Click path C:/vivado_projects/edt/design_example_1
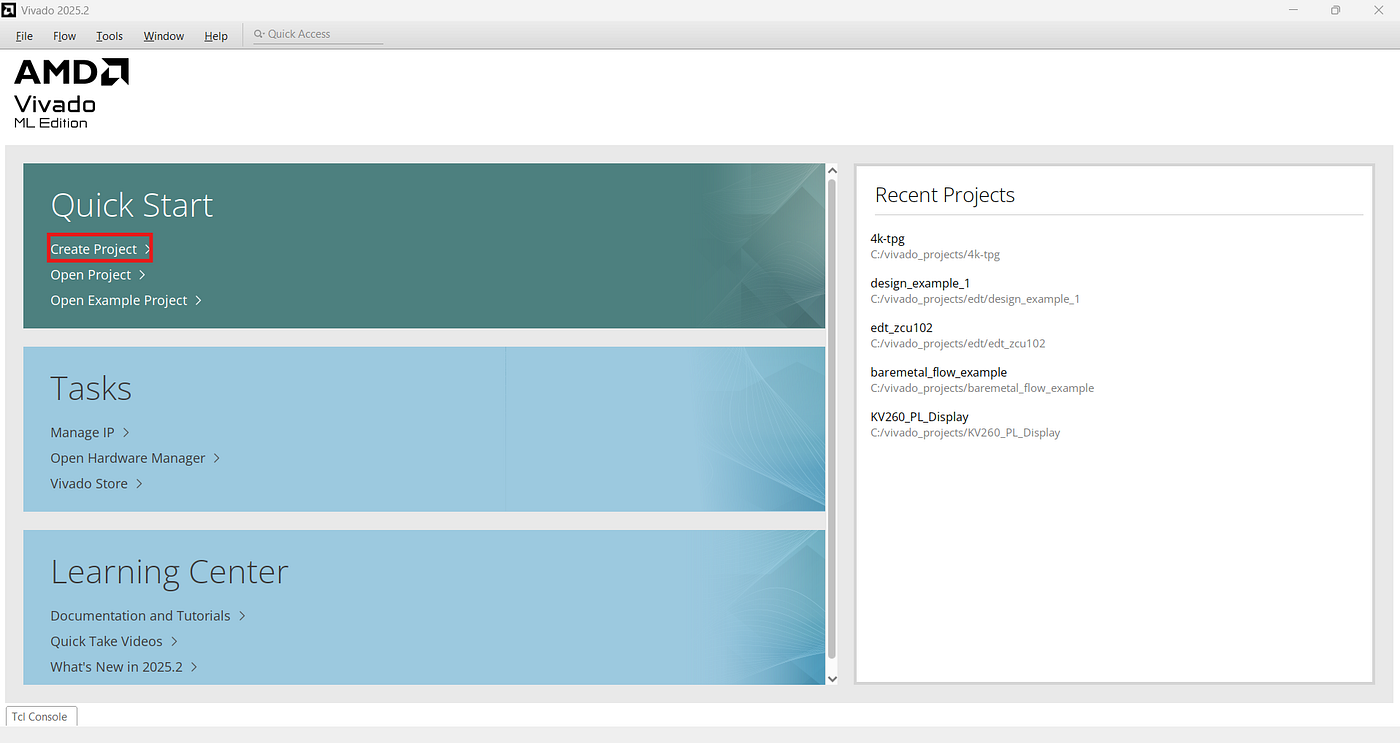The width and height of the screenshot is (1400, 743). coord(975,299)
